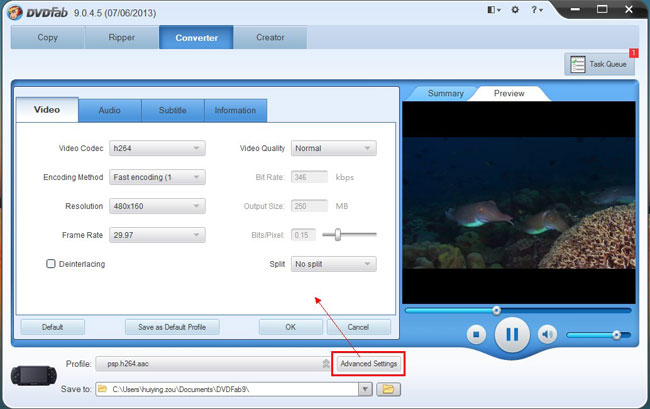Open the Information tab
This screenshot has width=650, height=409.
(235, 110)
